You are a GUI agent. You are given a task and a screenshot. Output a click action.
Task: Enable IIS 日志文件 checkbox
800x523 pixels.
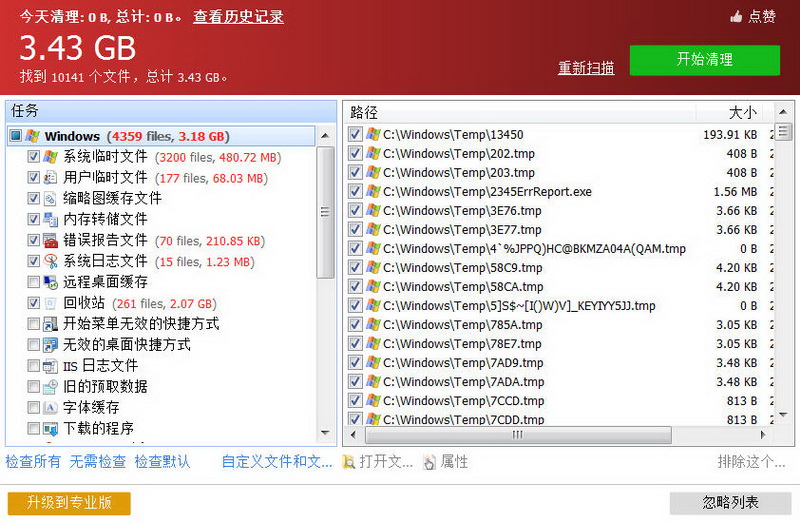coord(33,366)
